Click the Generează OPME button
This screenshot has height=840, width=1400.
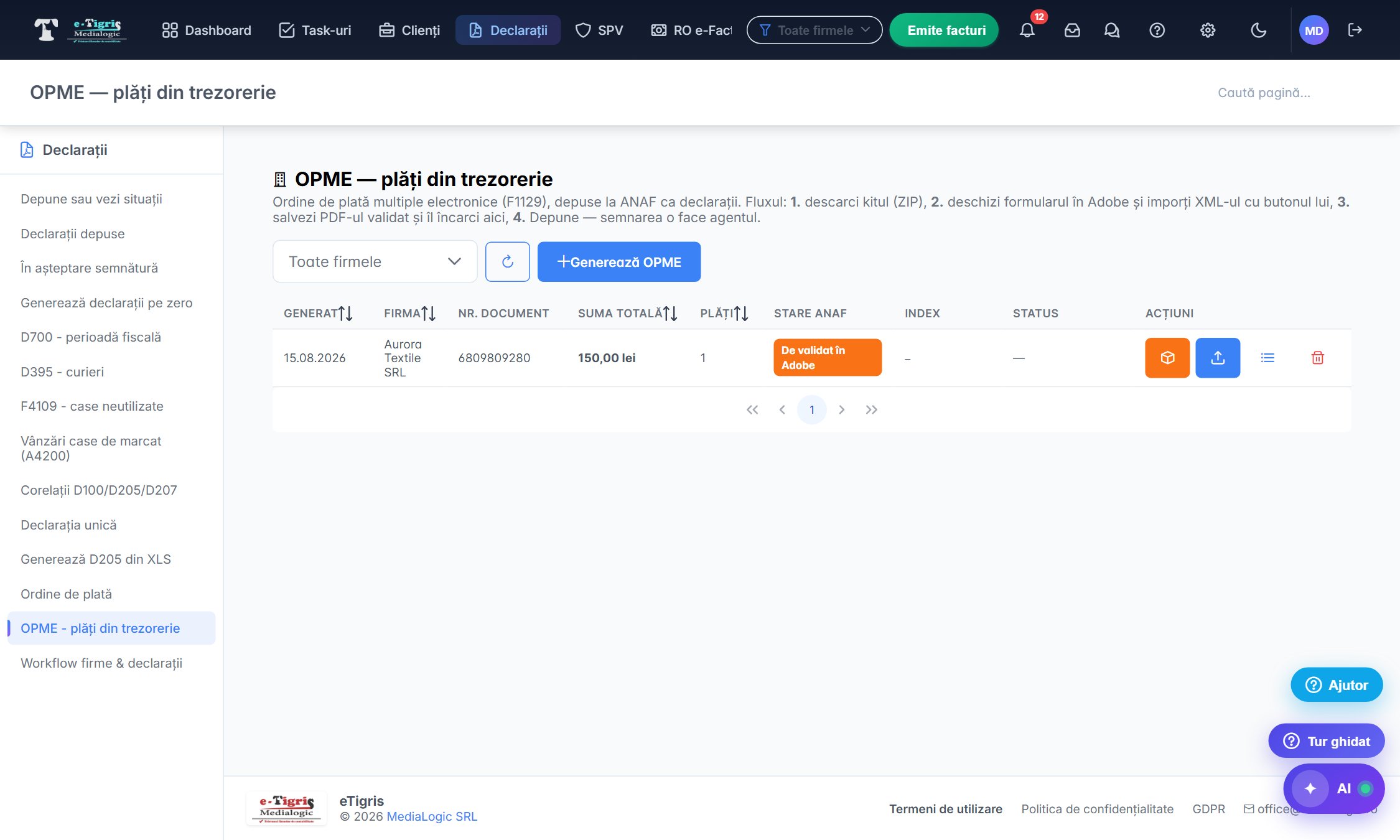pos(619,262)
